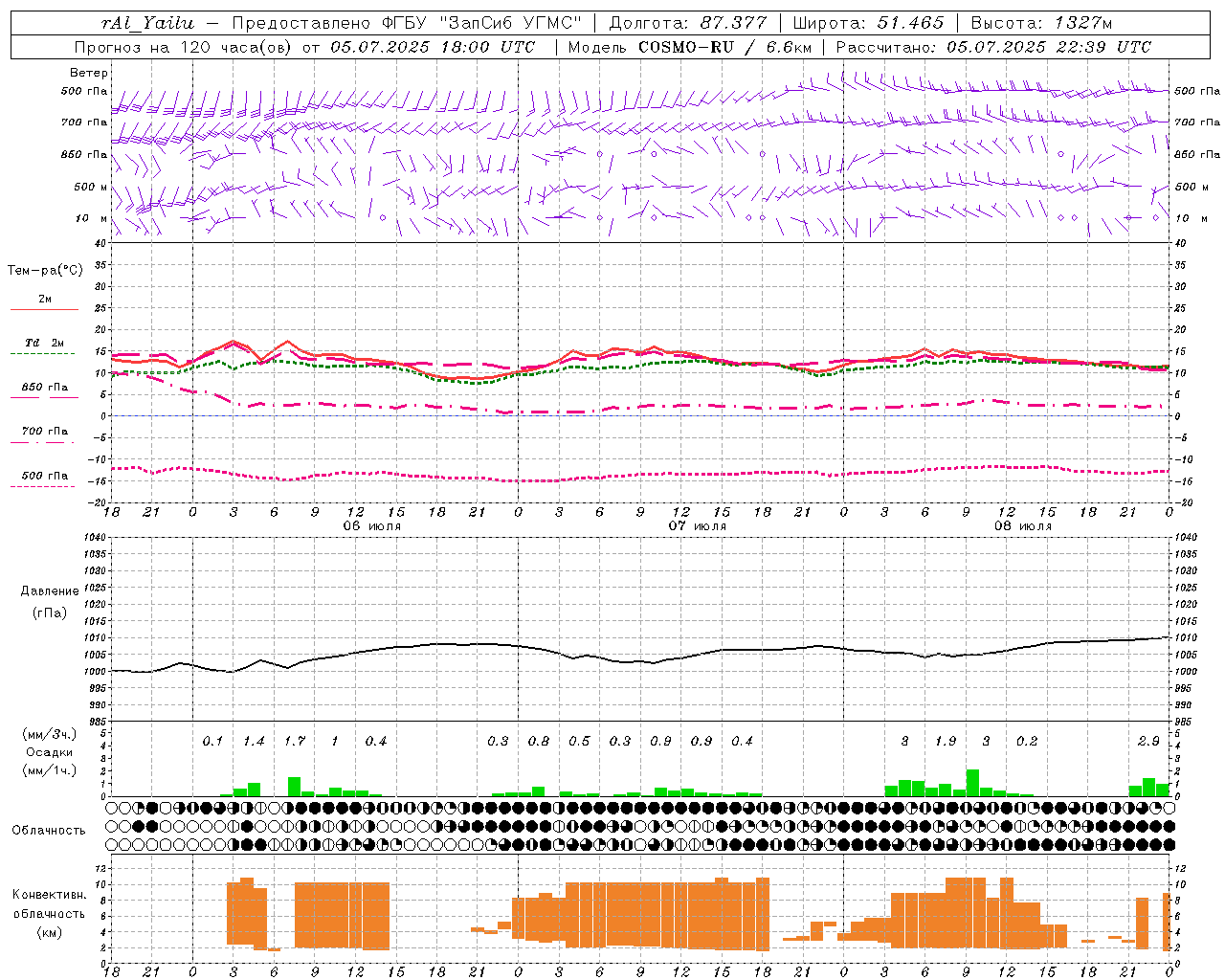Select the longitude value 87.377
Image resolution: width=1225 pixels, height=980 pixels.
(733, 23)
